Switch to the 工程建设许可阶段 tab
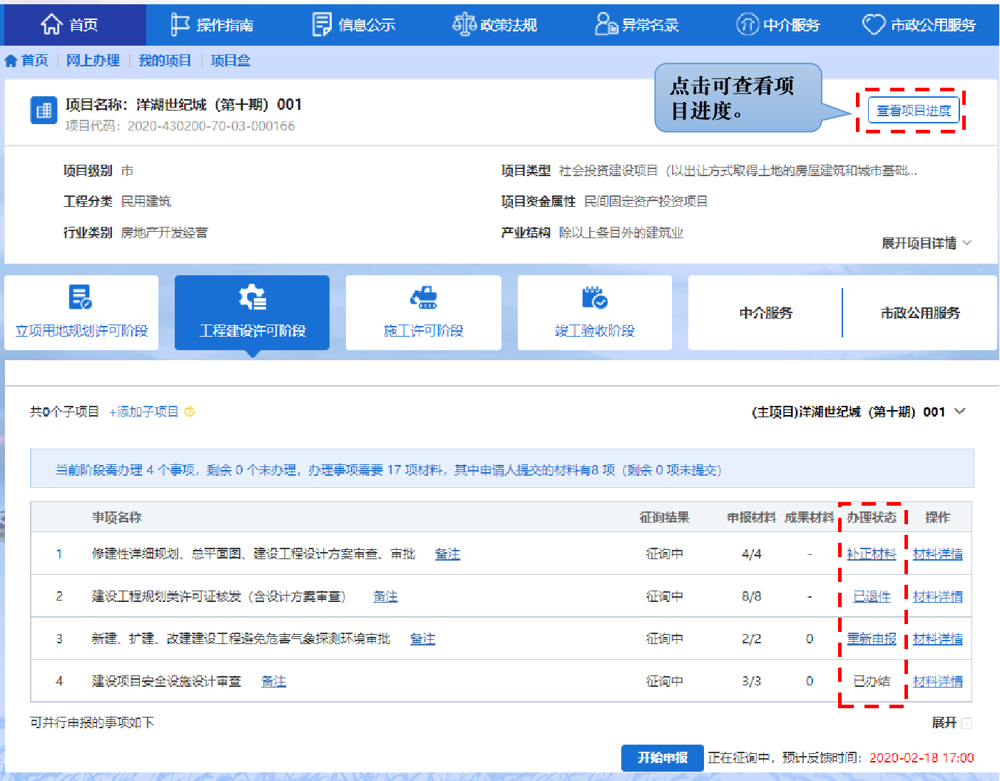The height and width of the screenshot is (781, 1000). 251,312
